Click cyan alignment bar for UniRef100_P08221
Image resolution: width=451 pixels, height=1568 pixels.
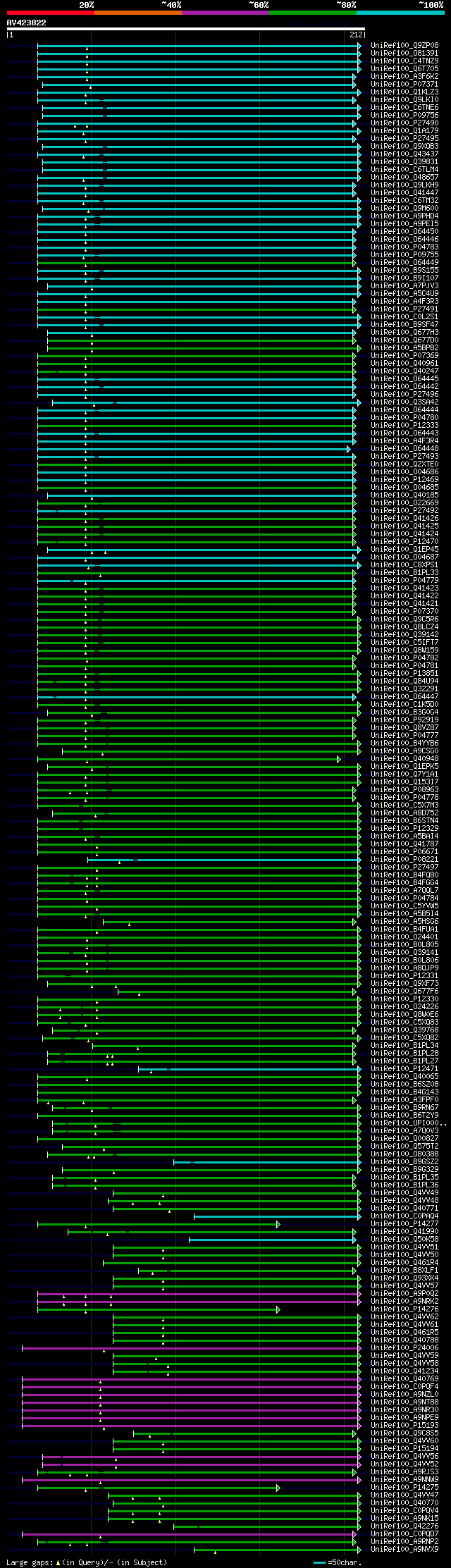point(224,860)
